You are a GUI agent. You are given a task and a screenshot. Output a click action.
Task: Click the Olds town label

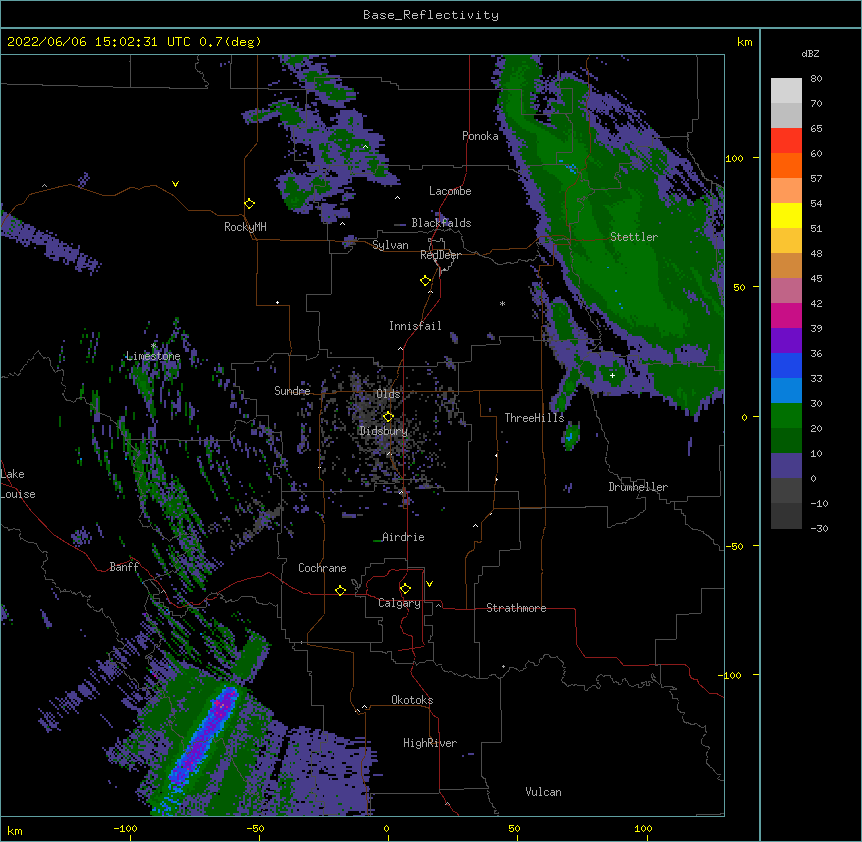pos(388,394)
